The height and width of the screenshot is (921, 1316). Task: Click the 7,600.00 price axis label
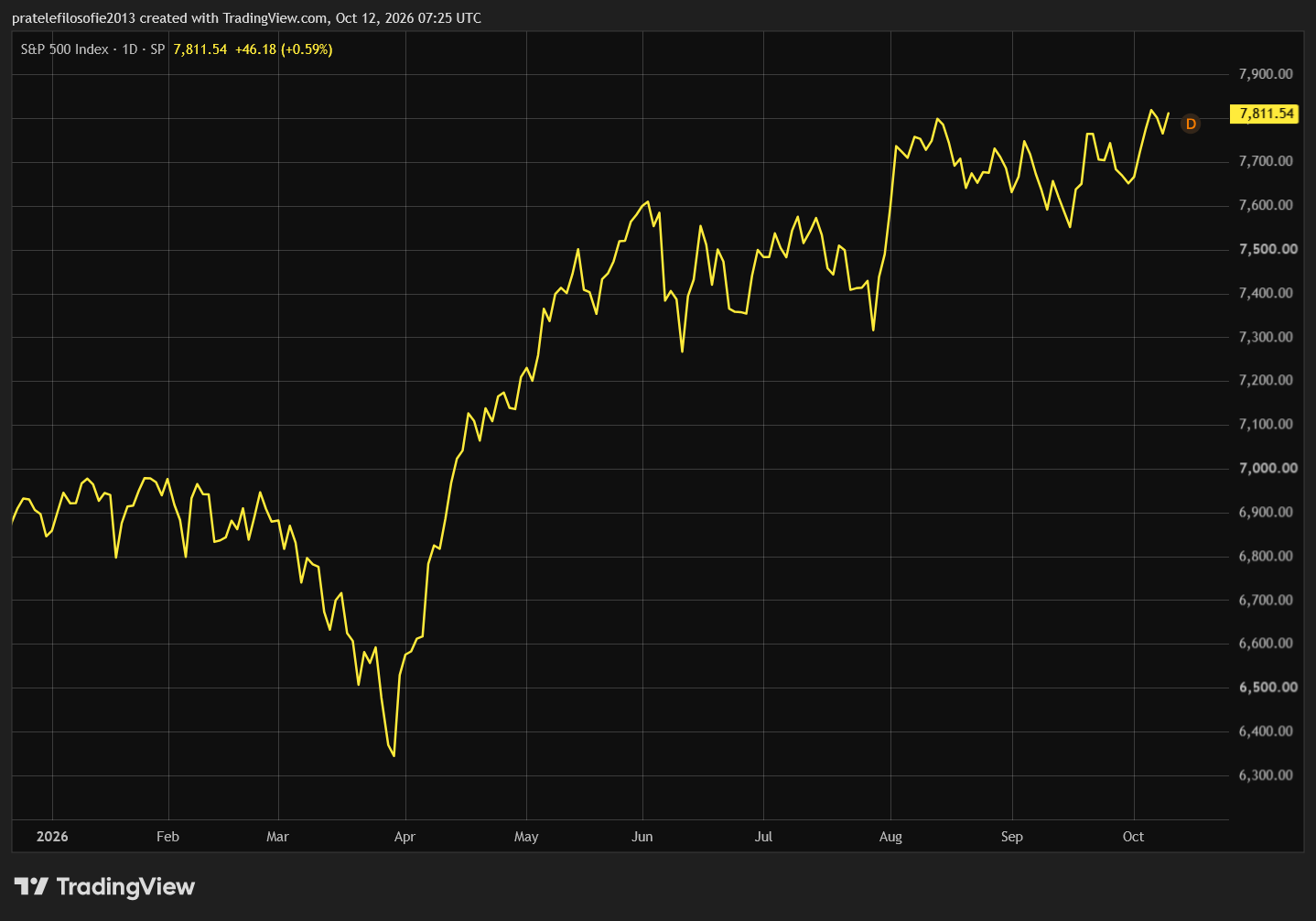1266,205
